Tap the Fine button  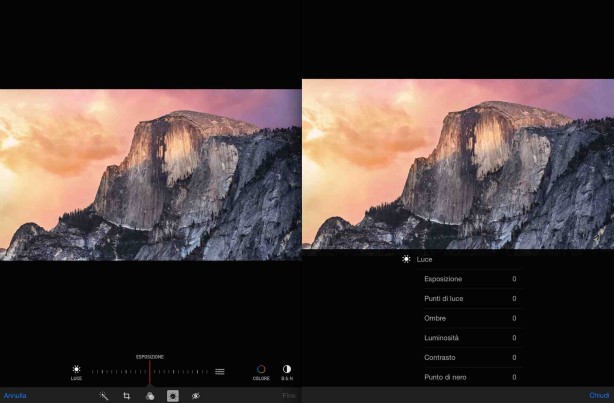(289, 396)
